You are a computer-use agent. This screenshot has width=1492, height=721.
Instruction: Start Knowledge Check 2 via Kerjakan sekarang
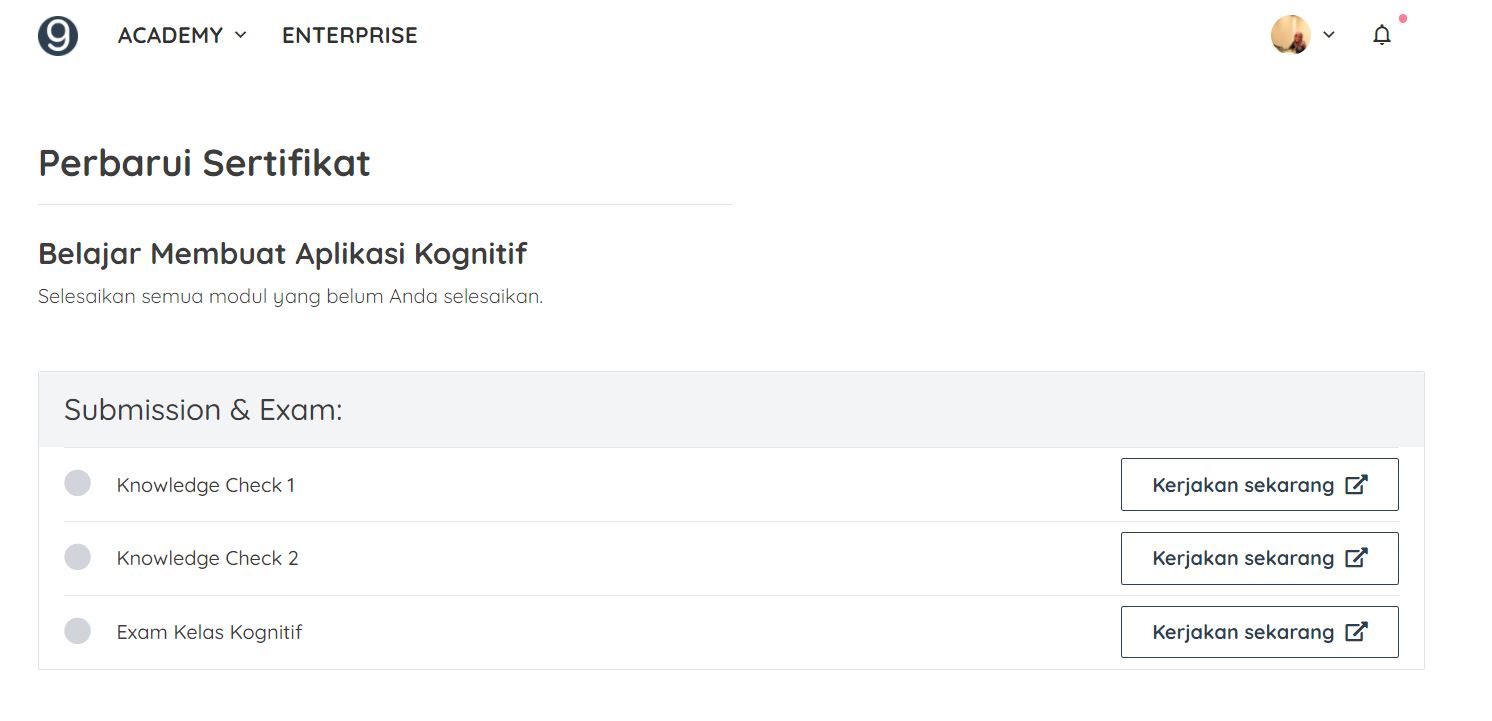(1259, 558)
